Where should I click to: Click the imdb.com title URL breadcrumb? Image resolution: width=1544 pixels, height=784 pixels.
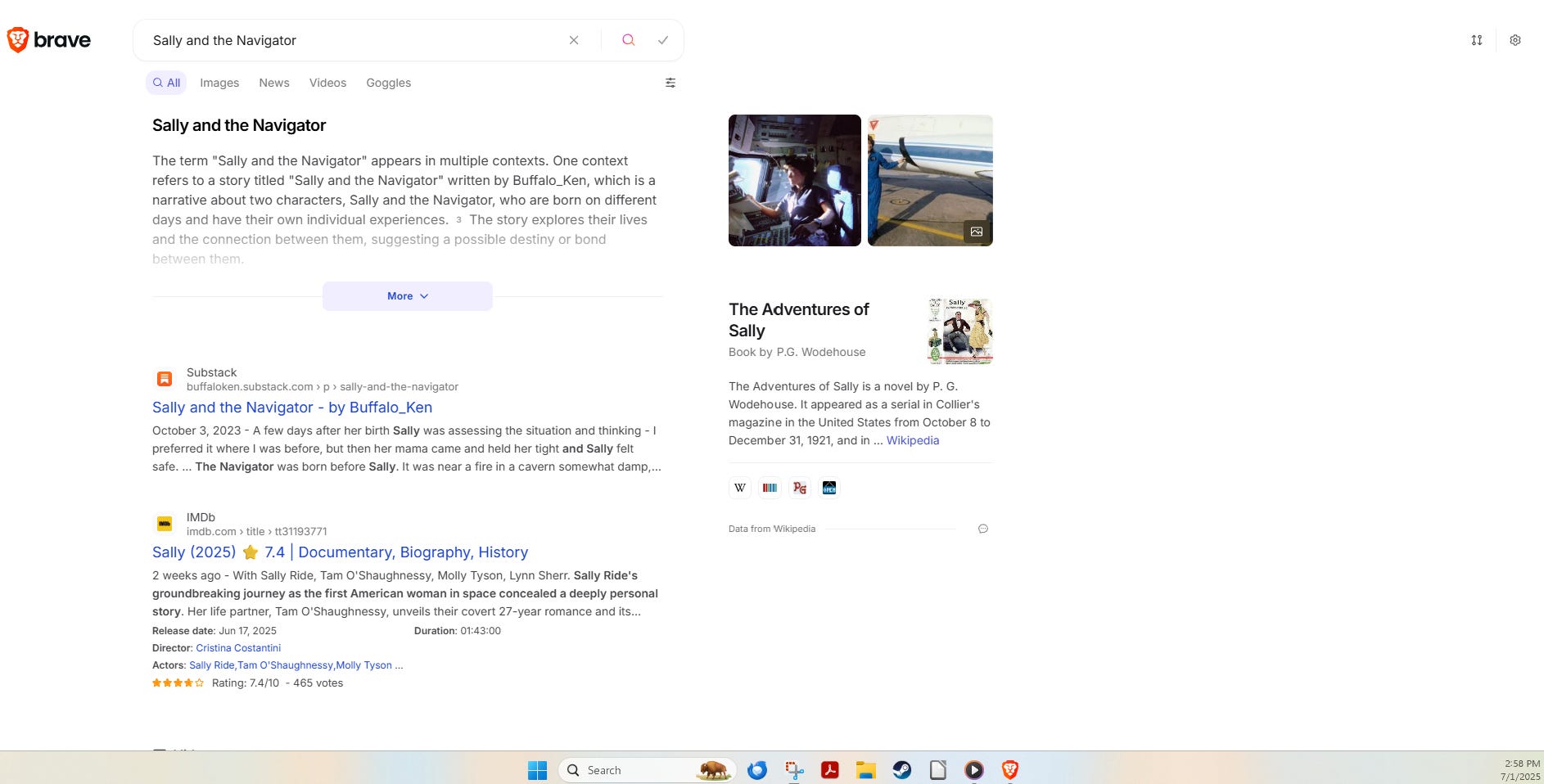(257, 532)
